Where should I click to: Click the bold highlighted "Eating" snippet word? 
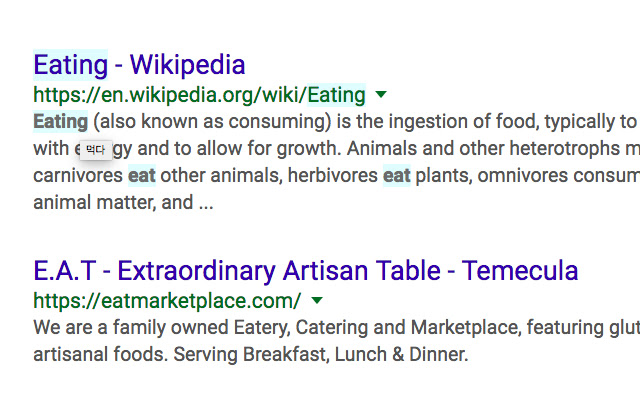click(61, 122)
